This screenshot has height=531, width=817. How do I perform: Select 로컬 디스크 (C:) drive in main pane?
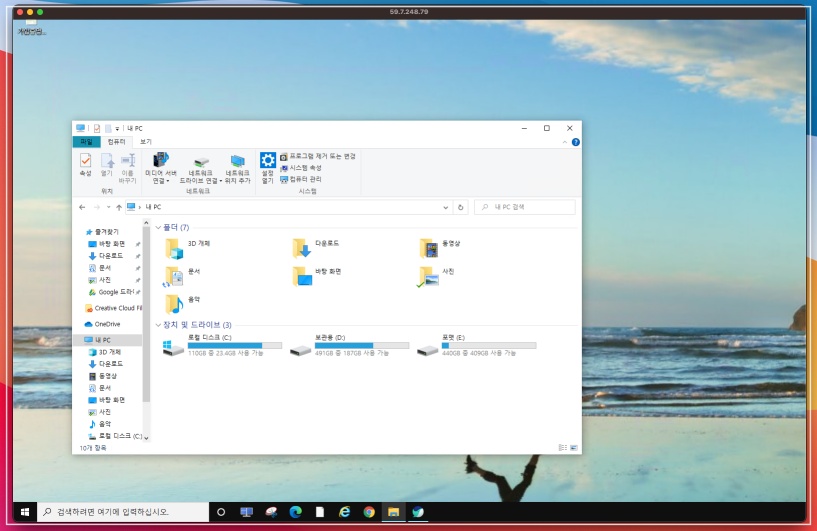point(222,345)
